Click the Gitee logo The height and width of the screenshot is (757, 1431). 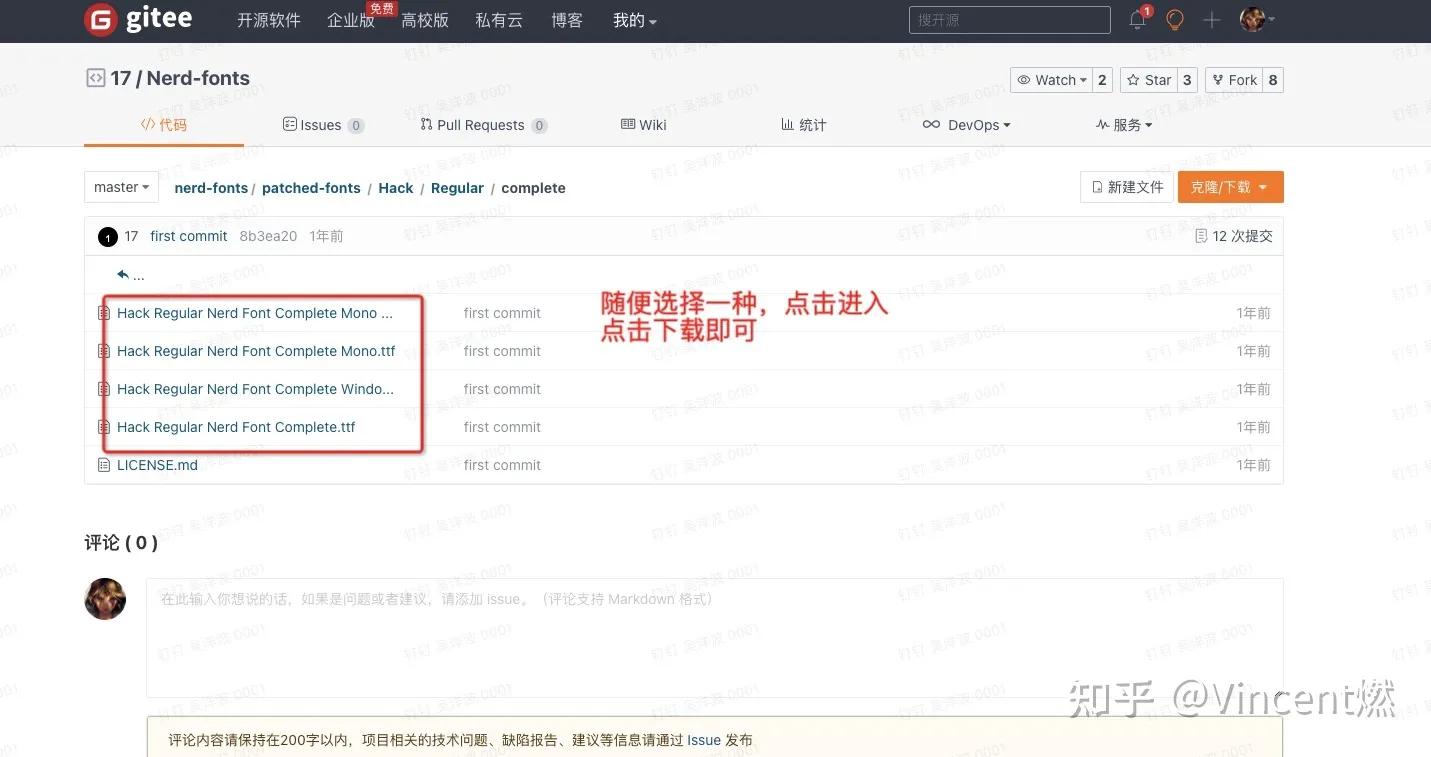coord(138,20)
